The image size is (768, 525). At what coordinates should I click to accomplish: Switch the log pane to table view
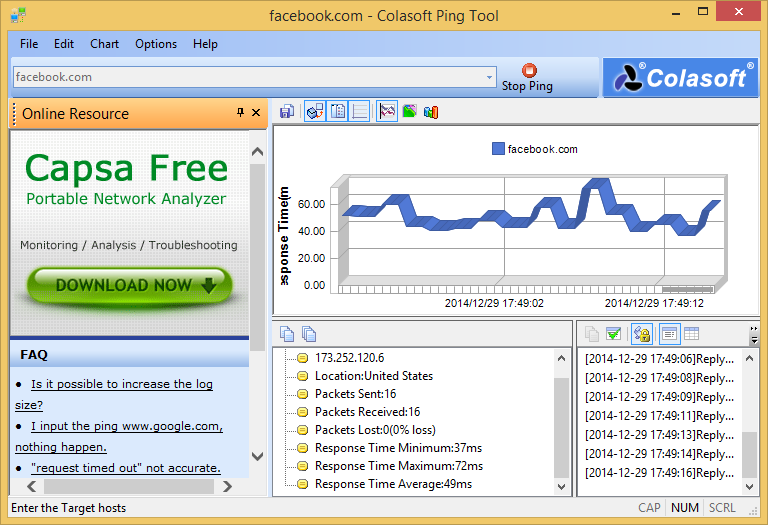tap(692, 334)
